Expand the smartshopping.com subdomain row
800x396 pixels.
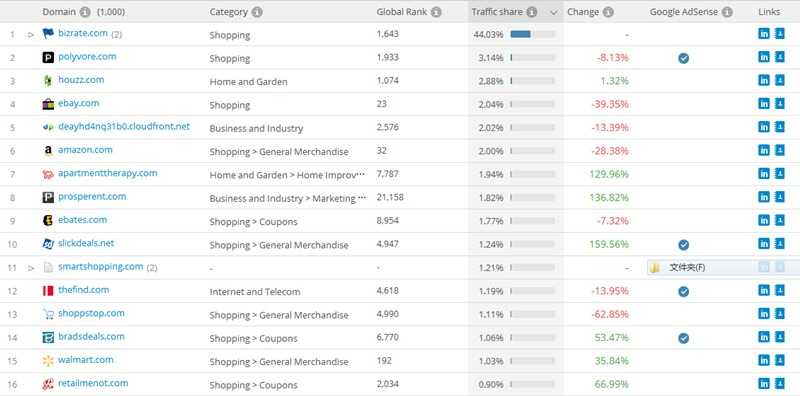pyautogui.click(x=31, y=268)
